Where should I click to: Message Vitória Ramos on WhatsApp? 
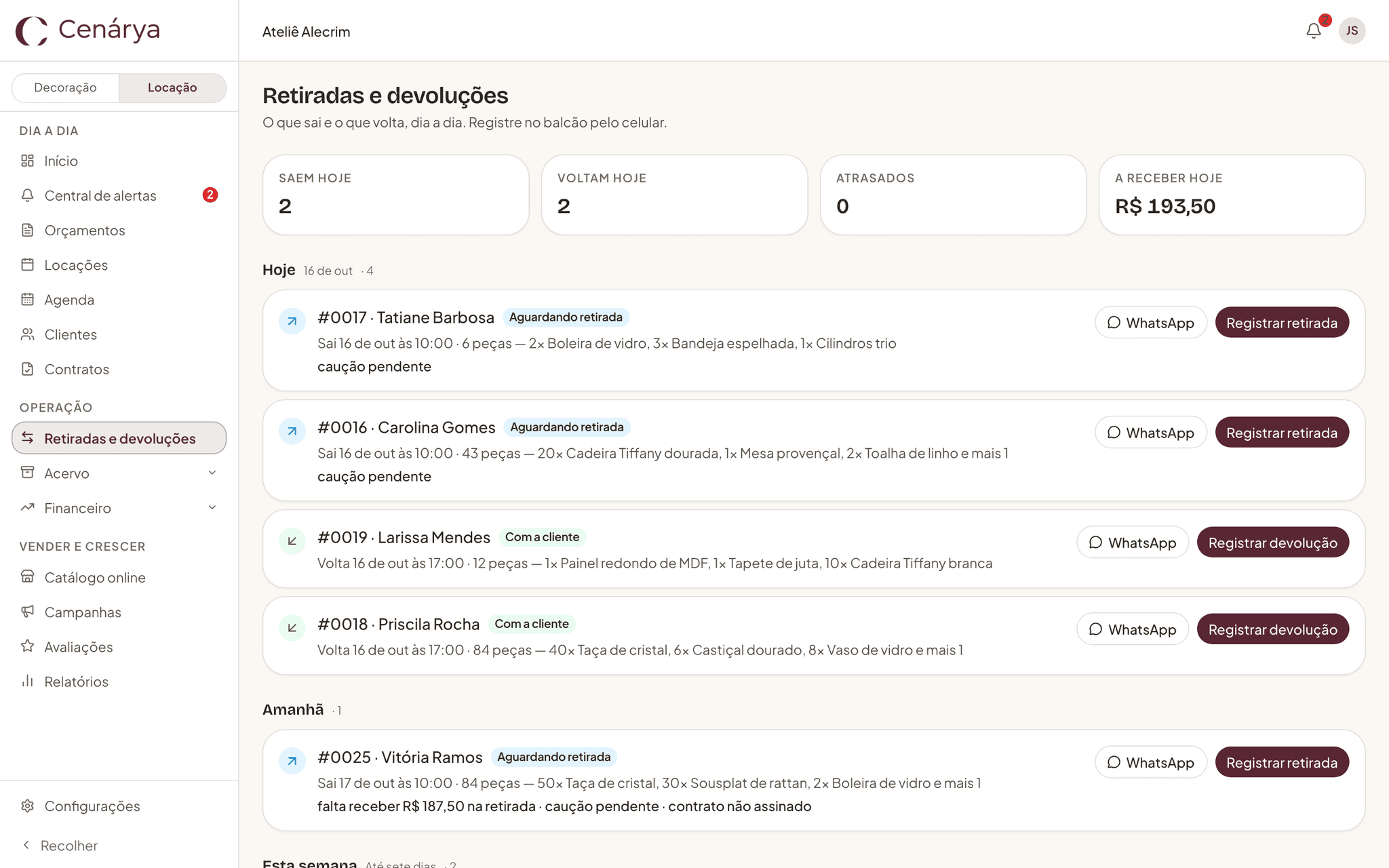click(1151, 762)
